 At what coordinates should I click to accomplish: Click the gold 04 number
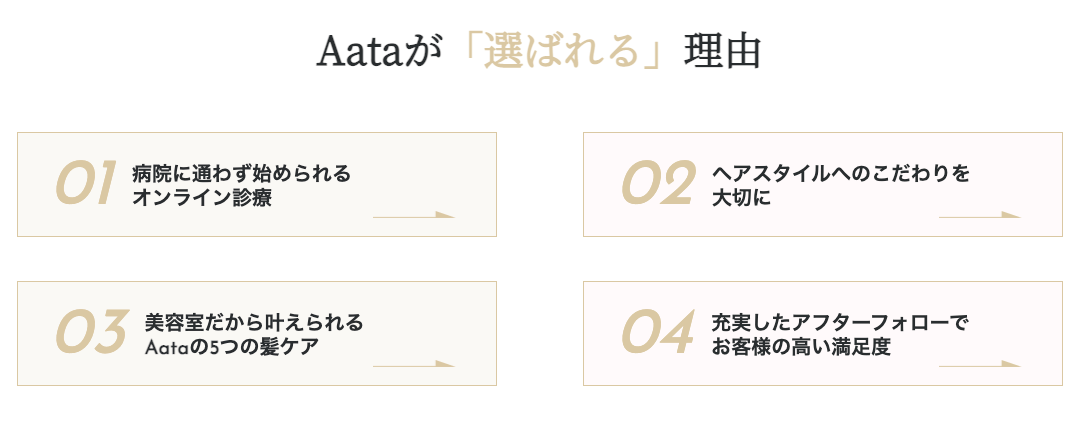(x=658, y=334)
